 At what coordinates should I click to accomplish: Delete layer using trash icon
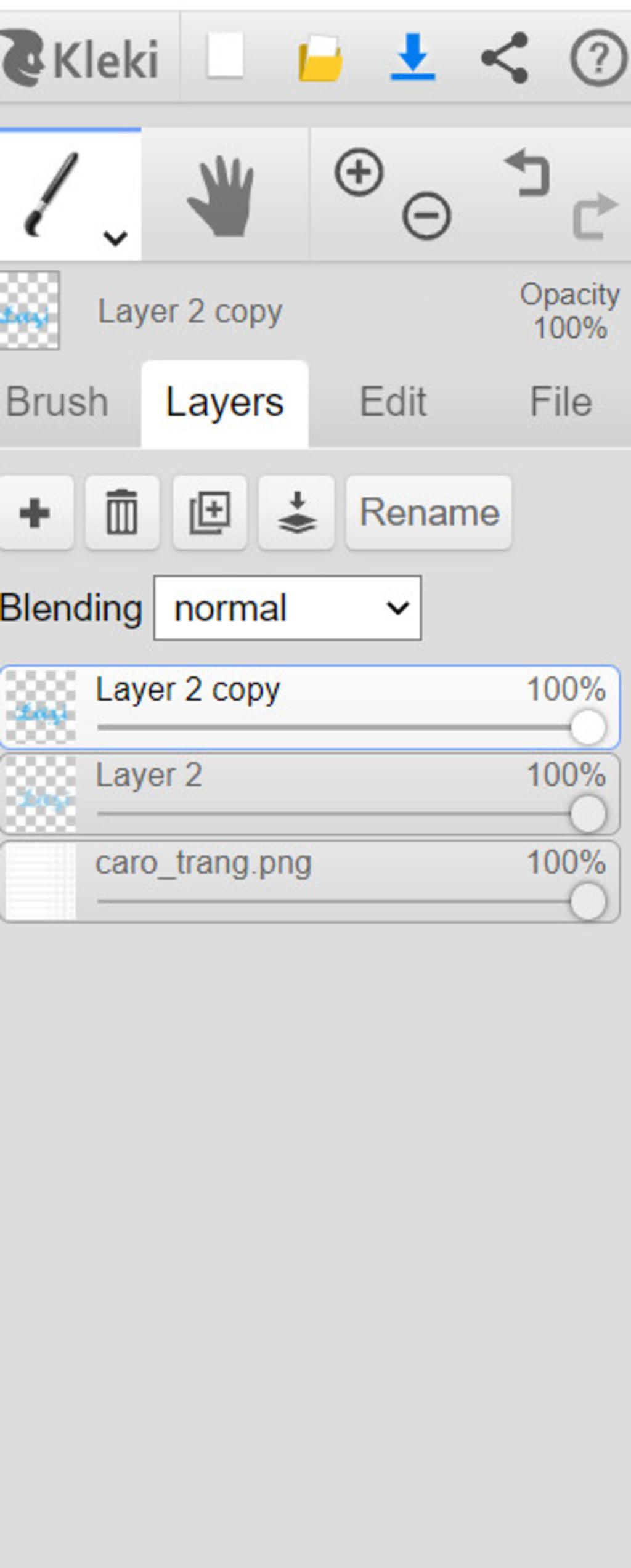122,512
